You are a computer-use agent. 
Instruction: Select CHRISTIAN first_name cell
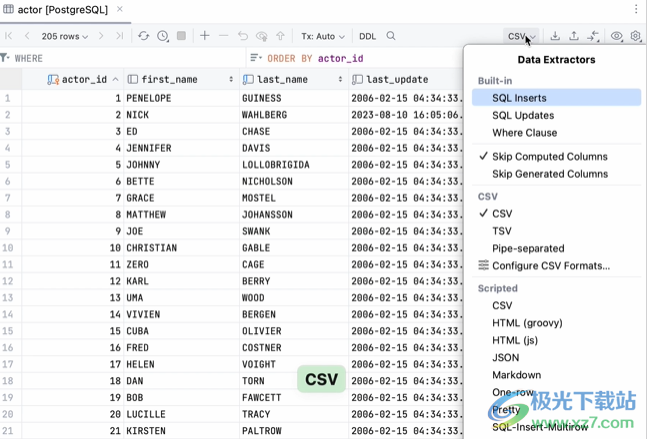(x=181, y=248)
